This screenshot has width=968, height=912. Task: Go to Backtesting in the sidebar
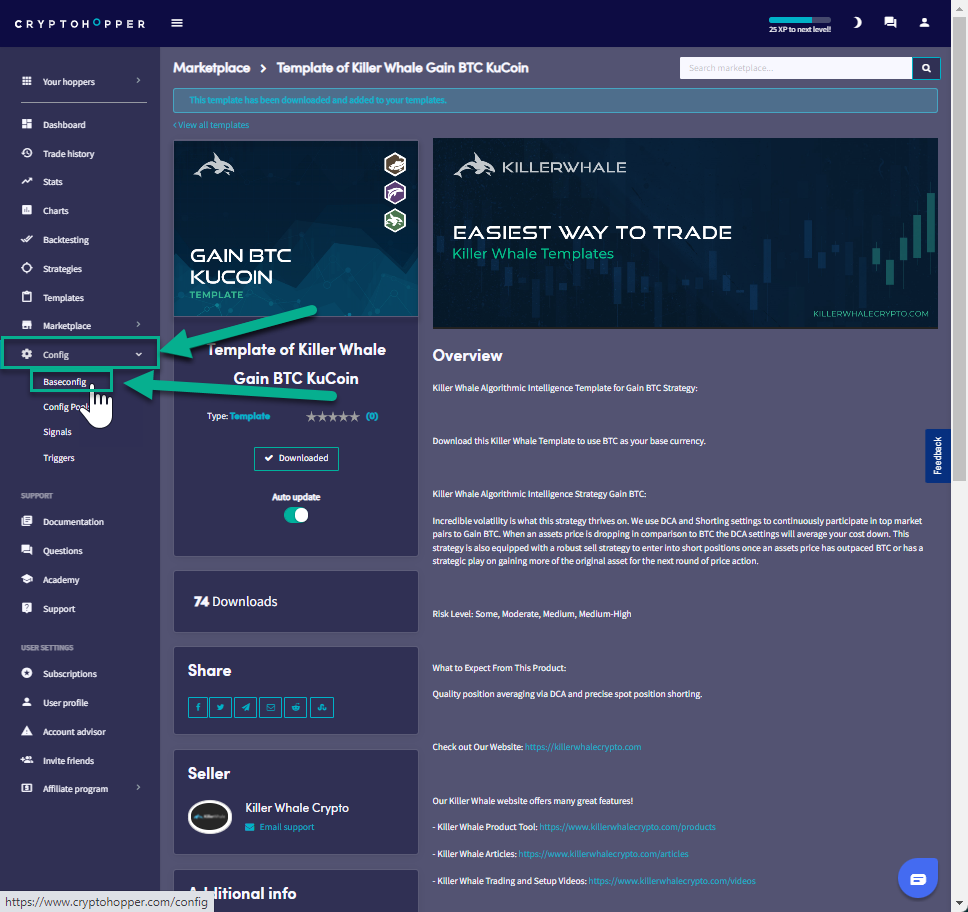click(65, 240)
